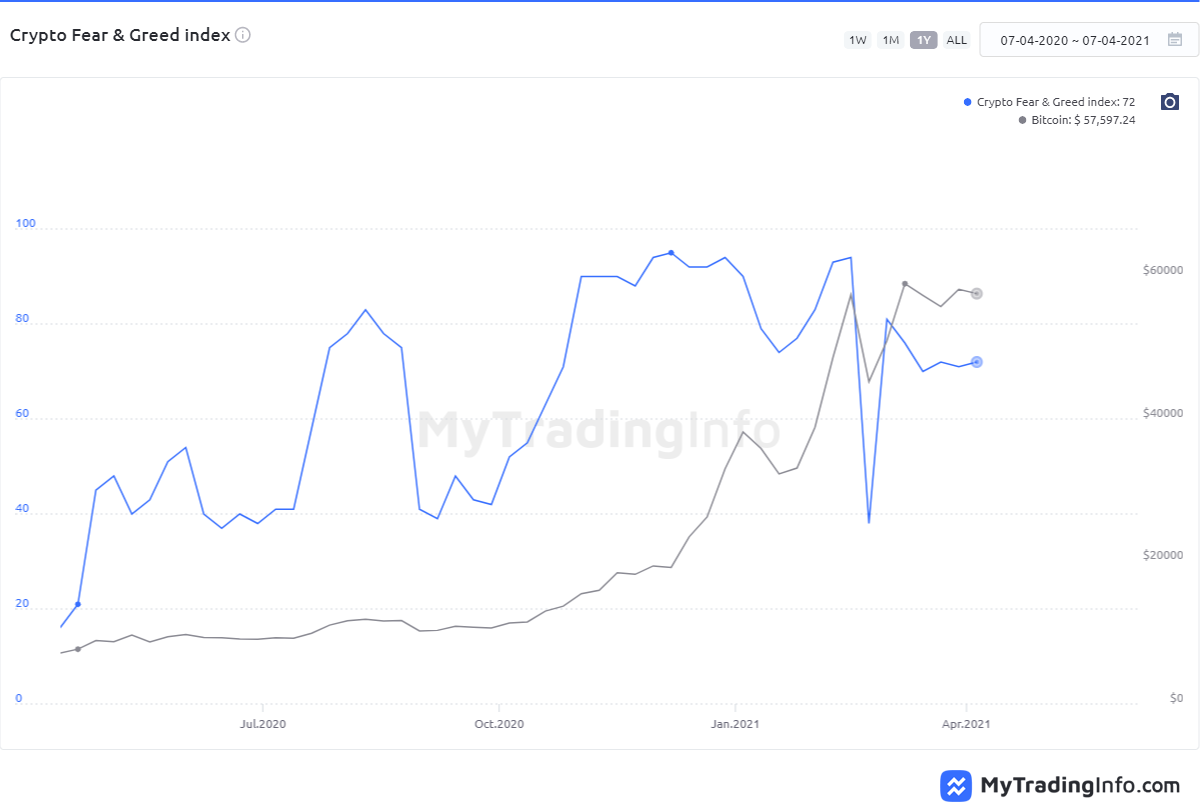Viewport: 1200px width, 810px height.
Task: Click the Crypto Fear & Greed index heading
Action: (120, 35)
